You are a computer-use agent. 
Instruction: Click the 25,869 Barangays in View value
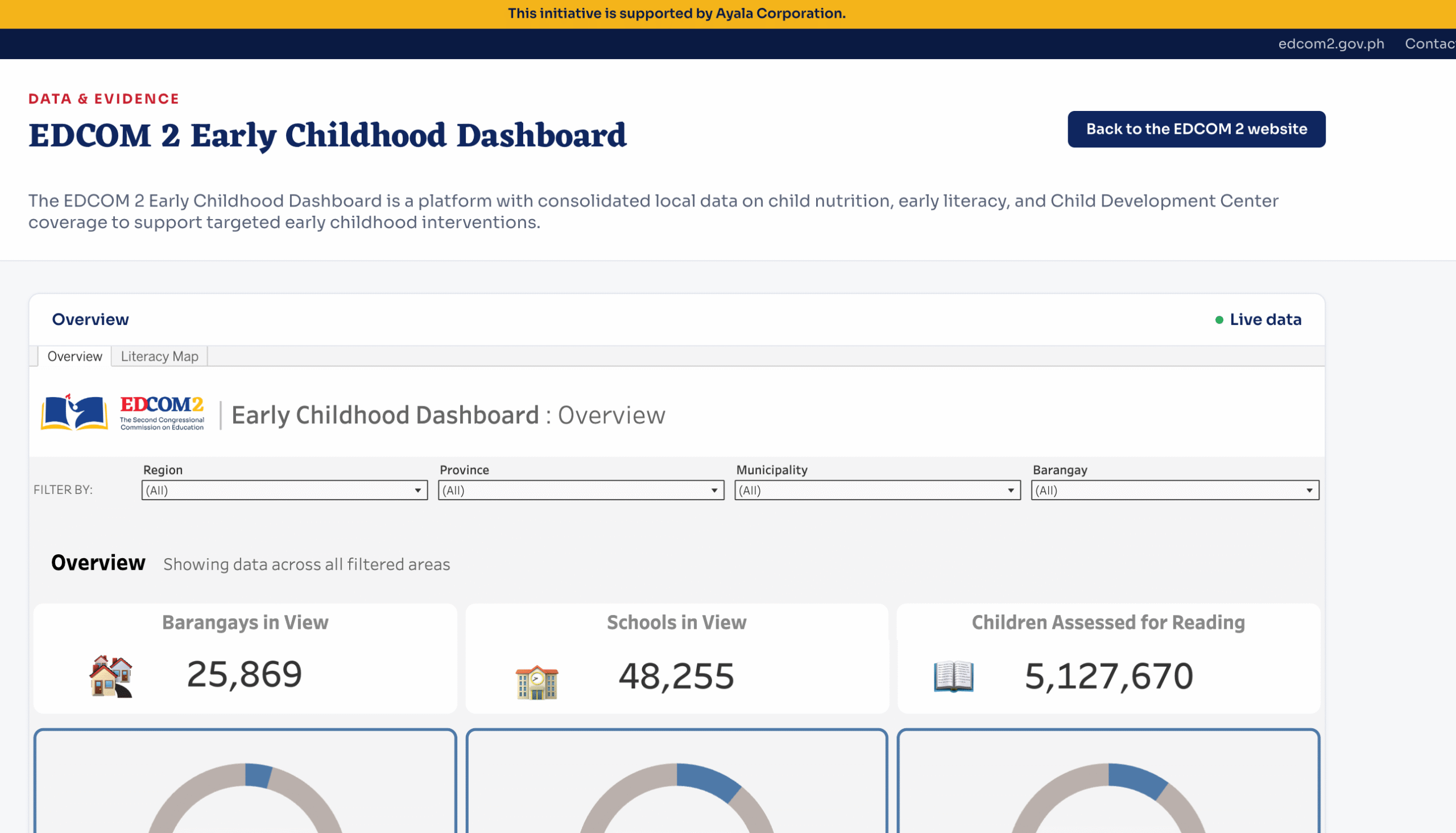(x=244, y=674)
